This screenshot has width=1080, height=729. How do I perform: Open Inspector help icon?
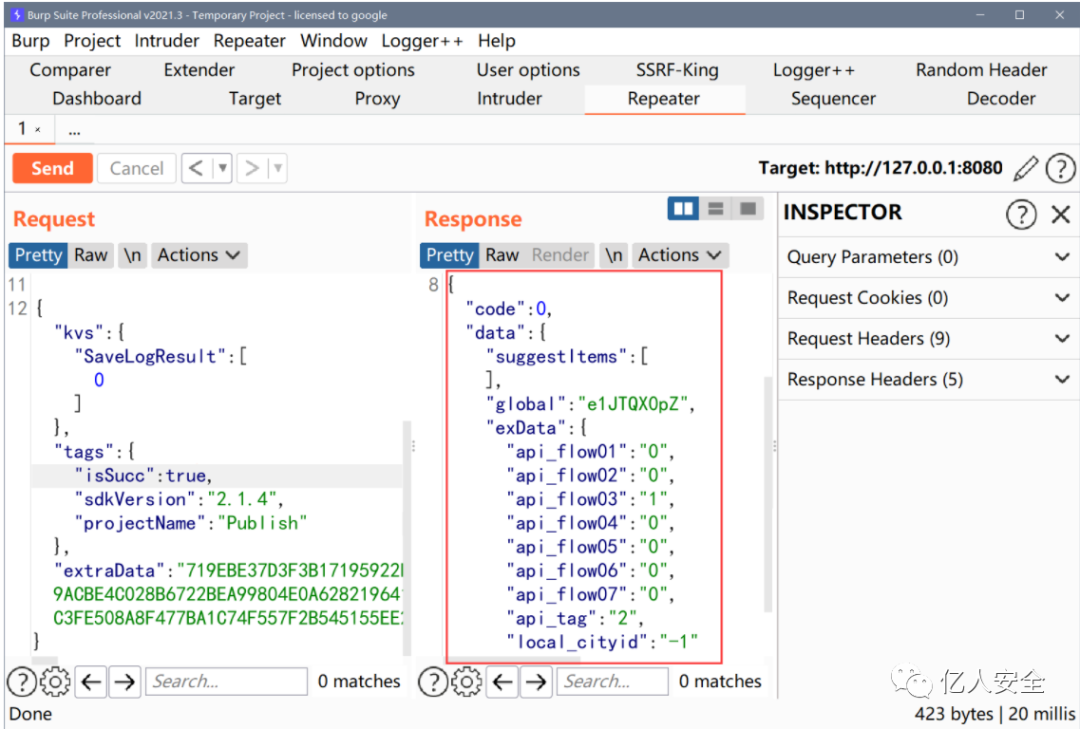click(1021, 214)
